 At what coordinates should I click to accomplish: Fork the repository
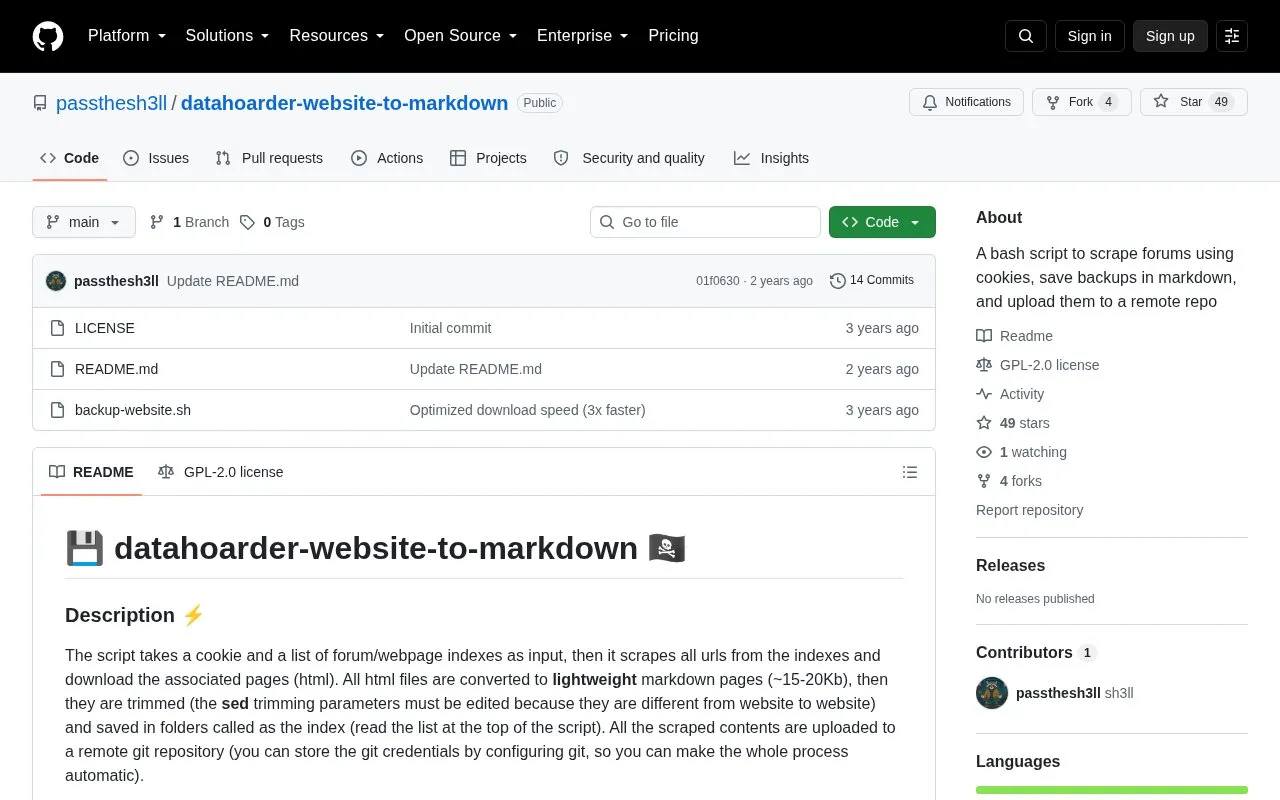pos(1081,102)
